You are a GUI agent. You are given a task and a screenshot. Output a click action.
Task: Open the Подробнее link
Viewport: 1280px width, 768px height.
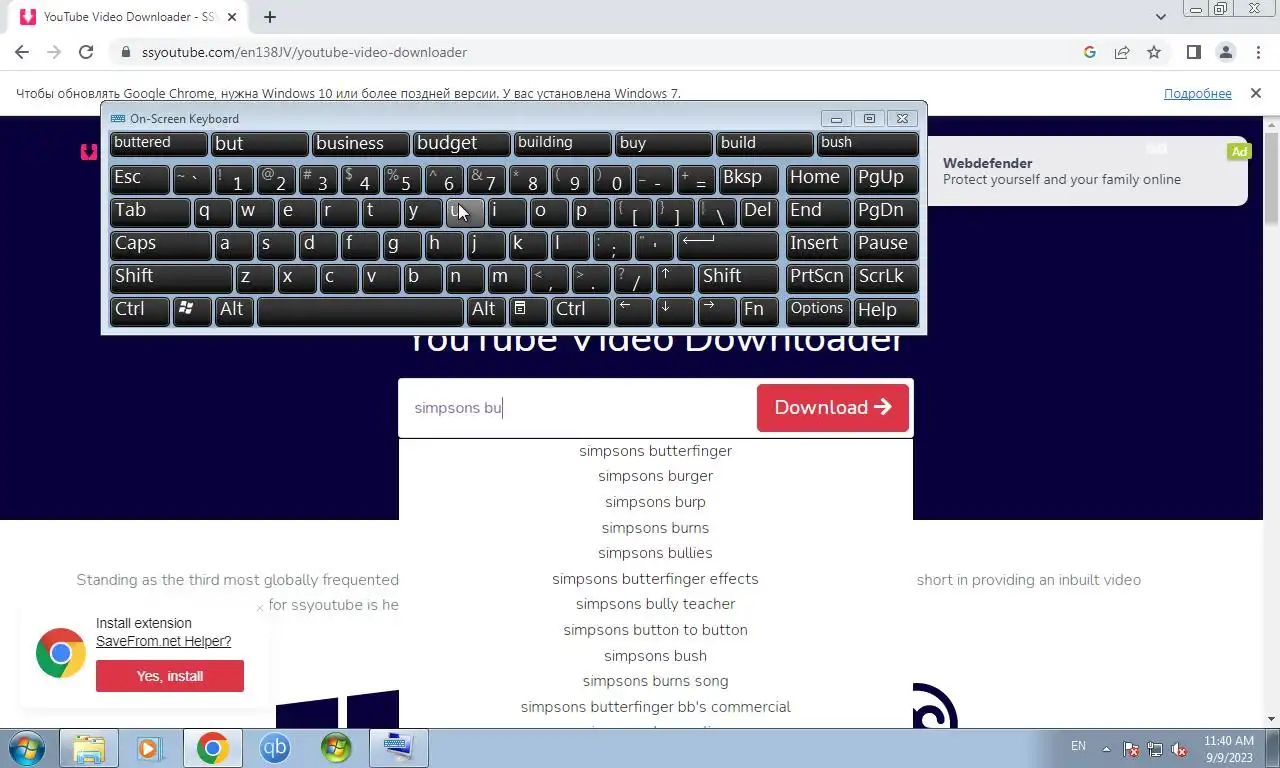tap(1197, 93)
